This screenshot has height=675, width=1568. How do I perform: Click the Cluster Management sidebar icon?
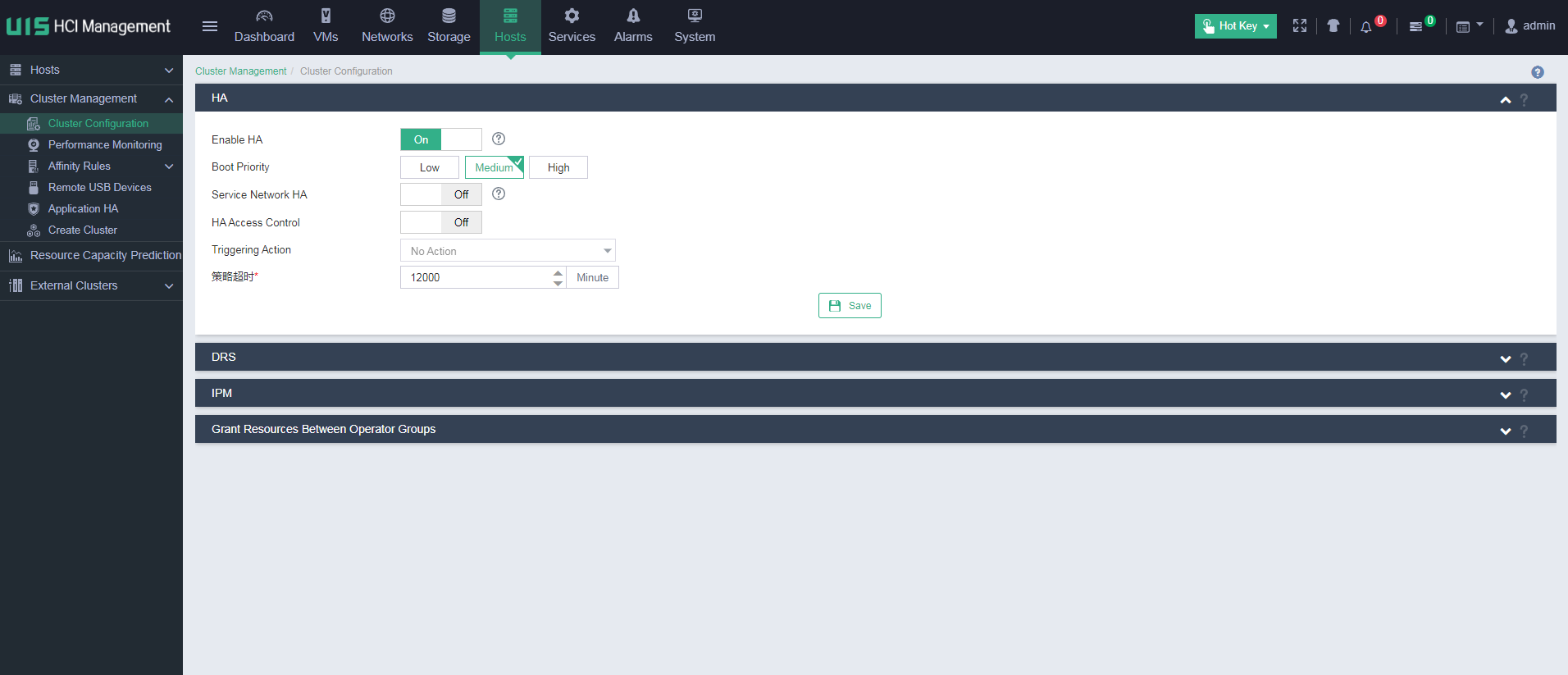(16, 98)
